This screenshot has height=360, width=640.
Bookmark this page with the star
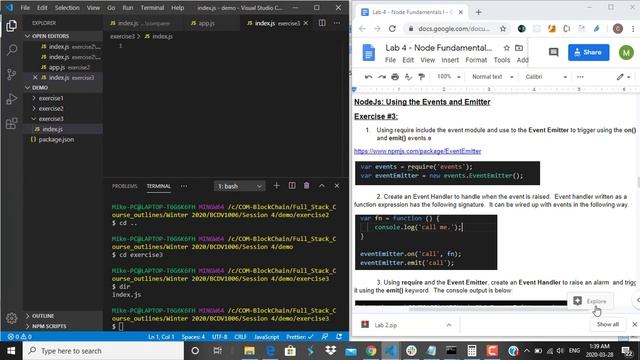coord(503,29)
